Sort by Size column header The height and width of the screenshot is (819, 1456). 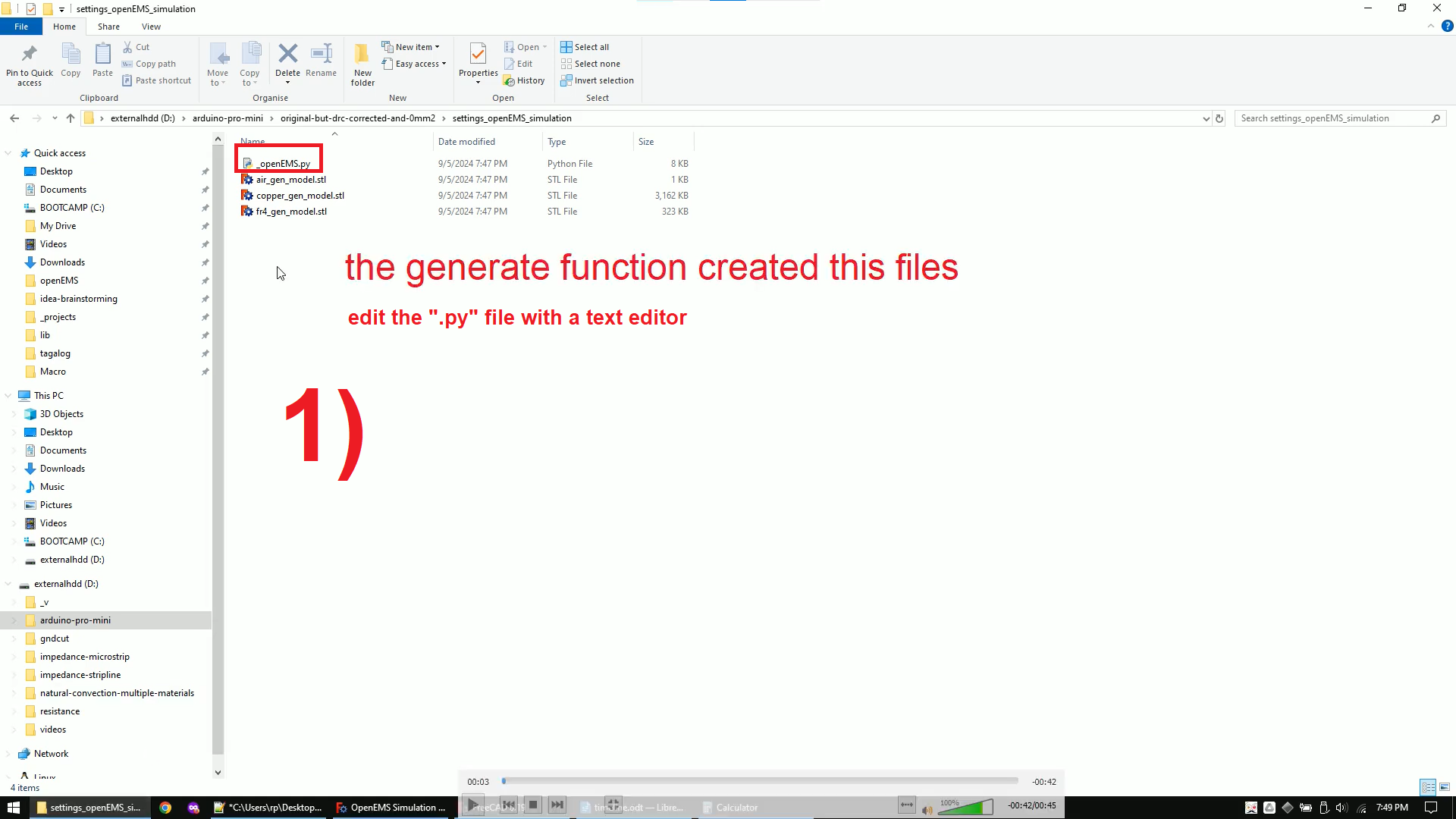coord(663,142)
